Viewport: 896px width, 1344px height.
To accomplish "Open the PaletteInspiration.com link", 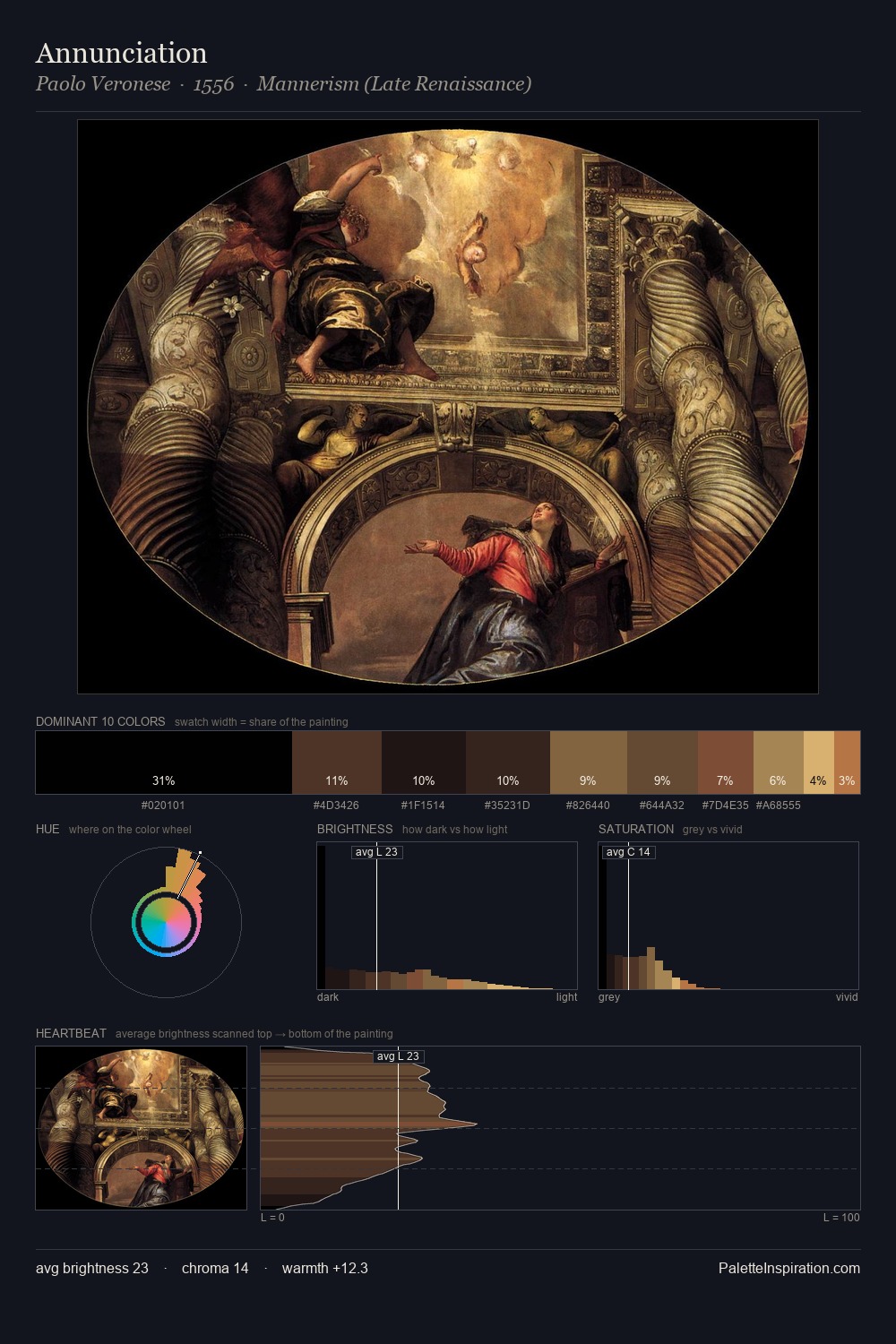I will (789, 1269).
